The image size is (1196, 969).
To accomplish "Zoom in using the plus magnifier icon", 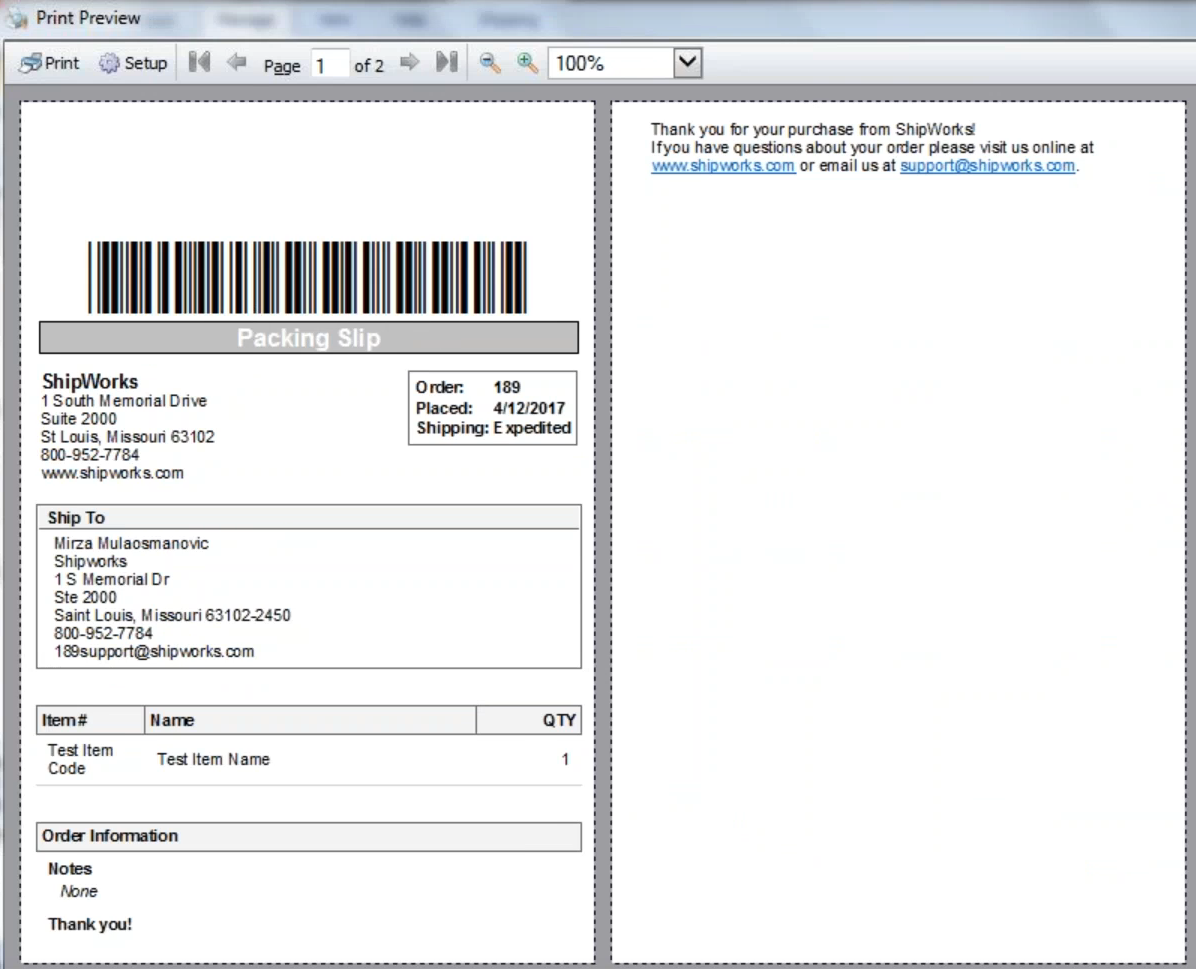I will click(x=524, y=61).
